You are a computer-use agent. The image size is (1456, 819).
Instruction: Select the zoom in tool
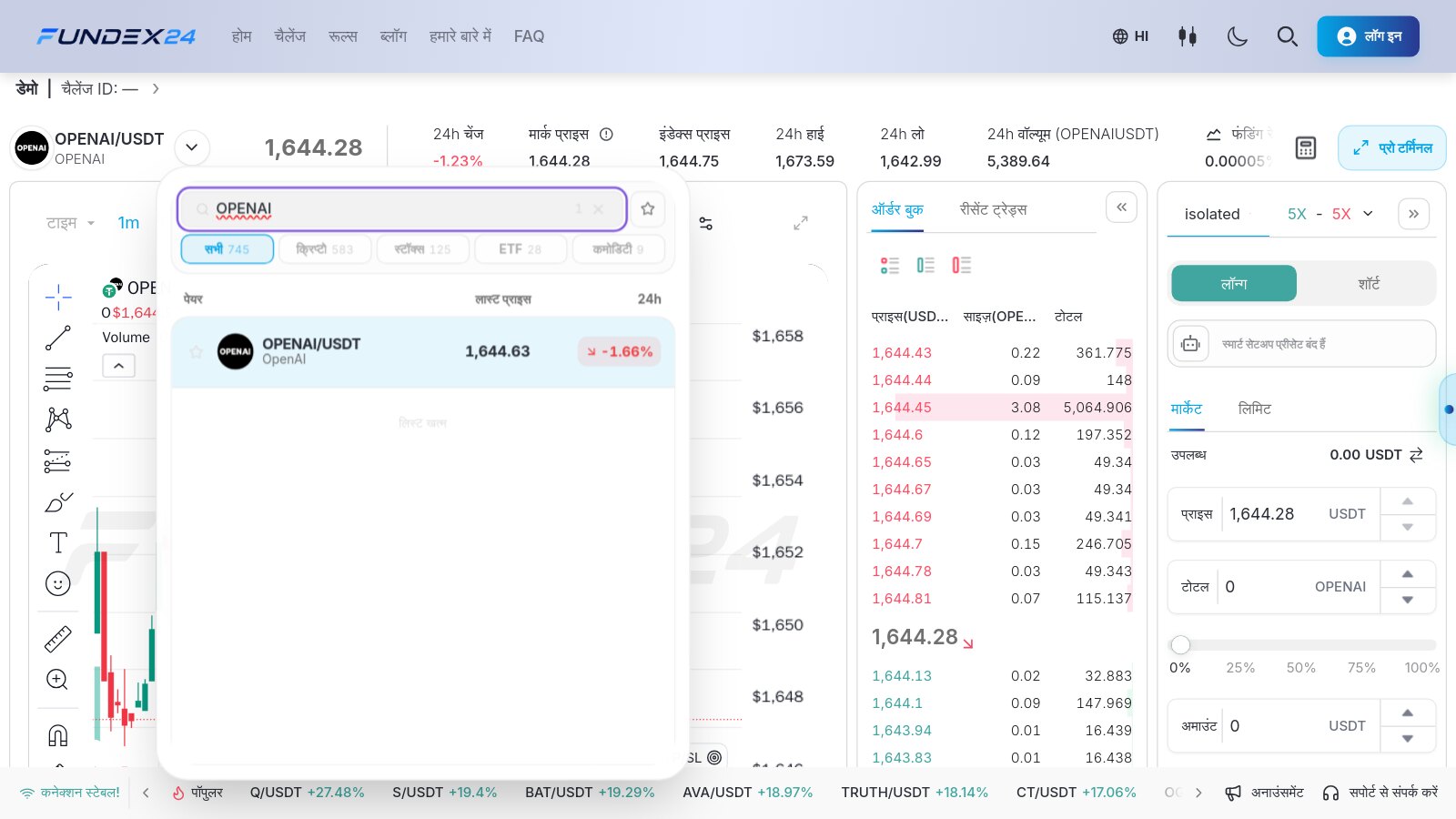[57, 680]
